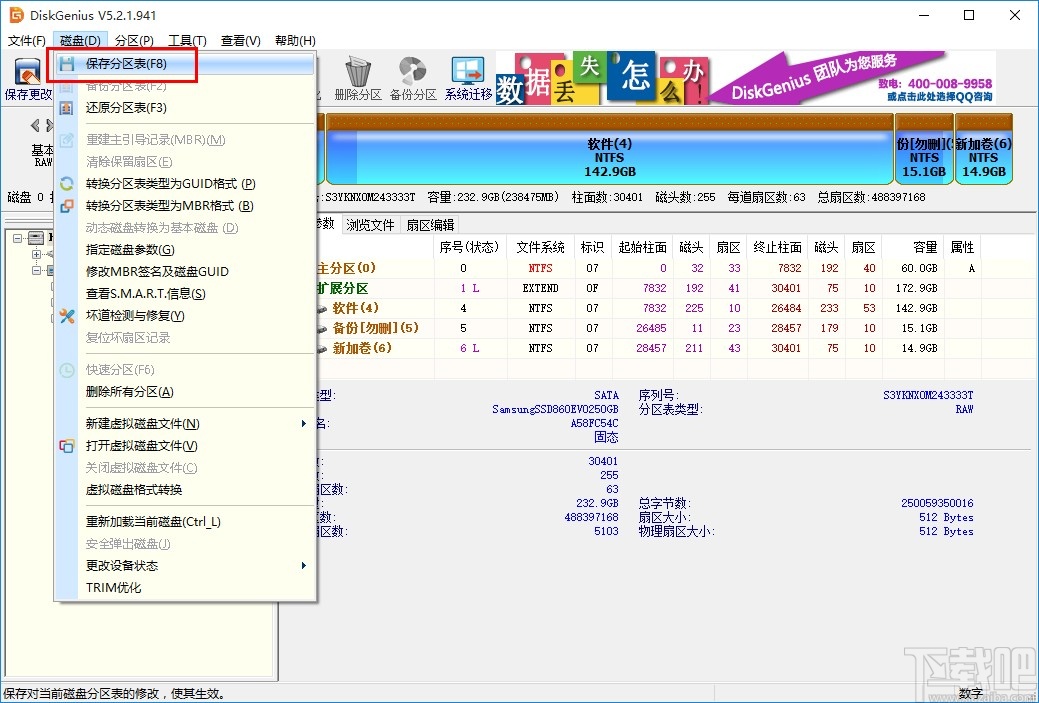This screenshot has width=1039, height=703.
Task: Open the 工具(T) menu
Action: tap(187, 41)
